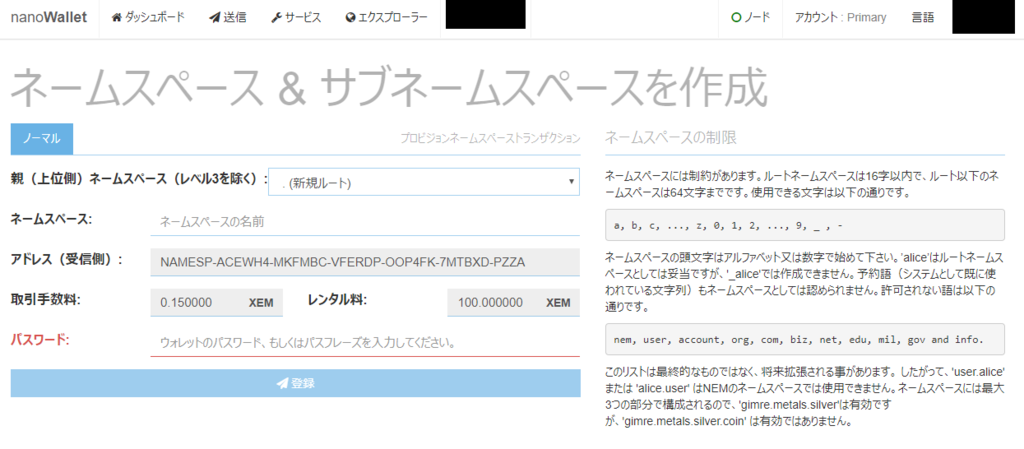
Task: Open the アカウント : Primary menu
Action: (x=840, y=18)
